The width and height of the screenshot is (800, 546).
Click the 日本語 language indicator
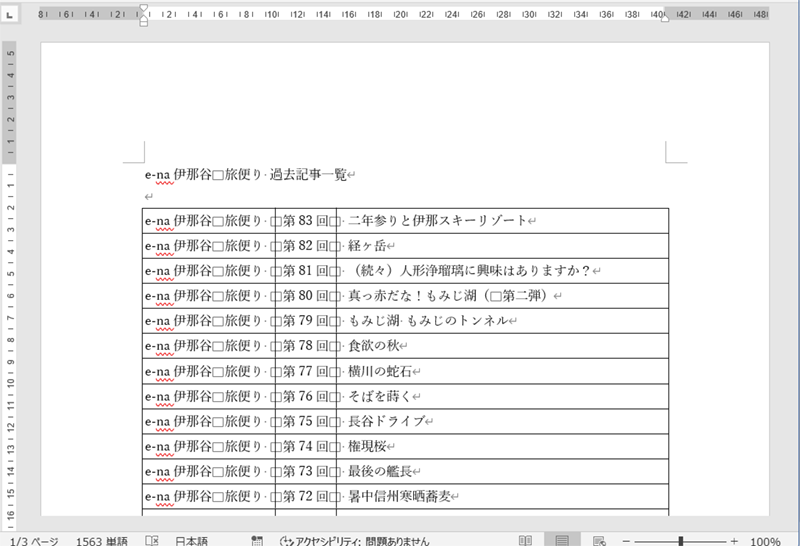coord(191,540)
